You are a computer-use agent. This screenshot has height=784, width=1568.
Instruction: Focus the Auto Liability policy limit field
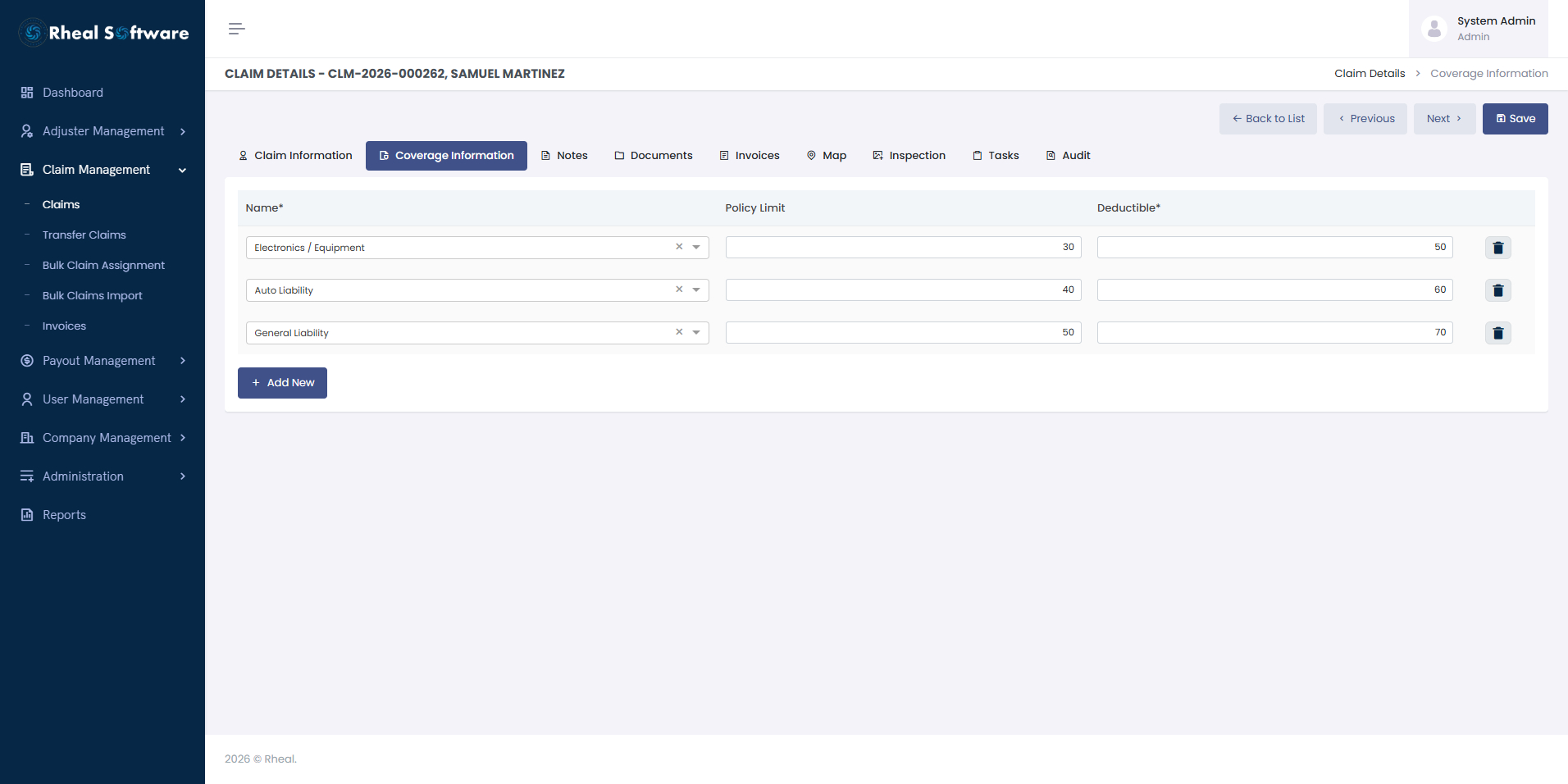tap(903, 289)
